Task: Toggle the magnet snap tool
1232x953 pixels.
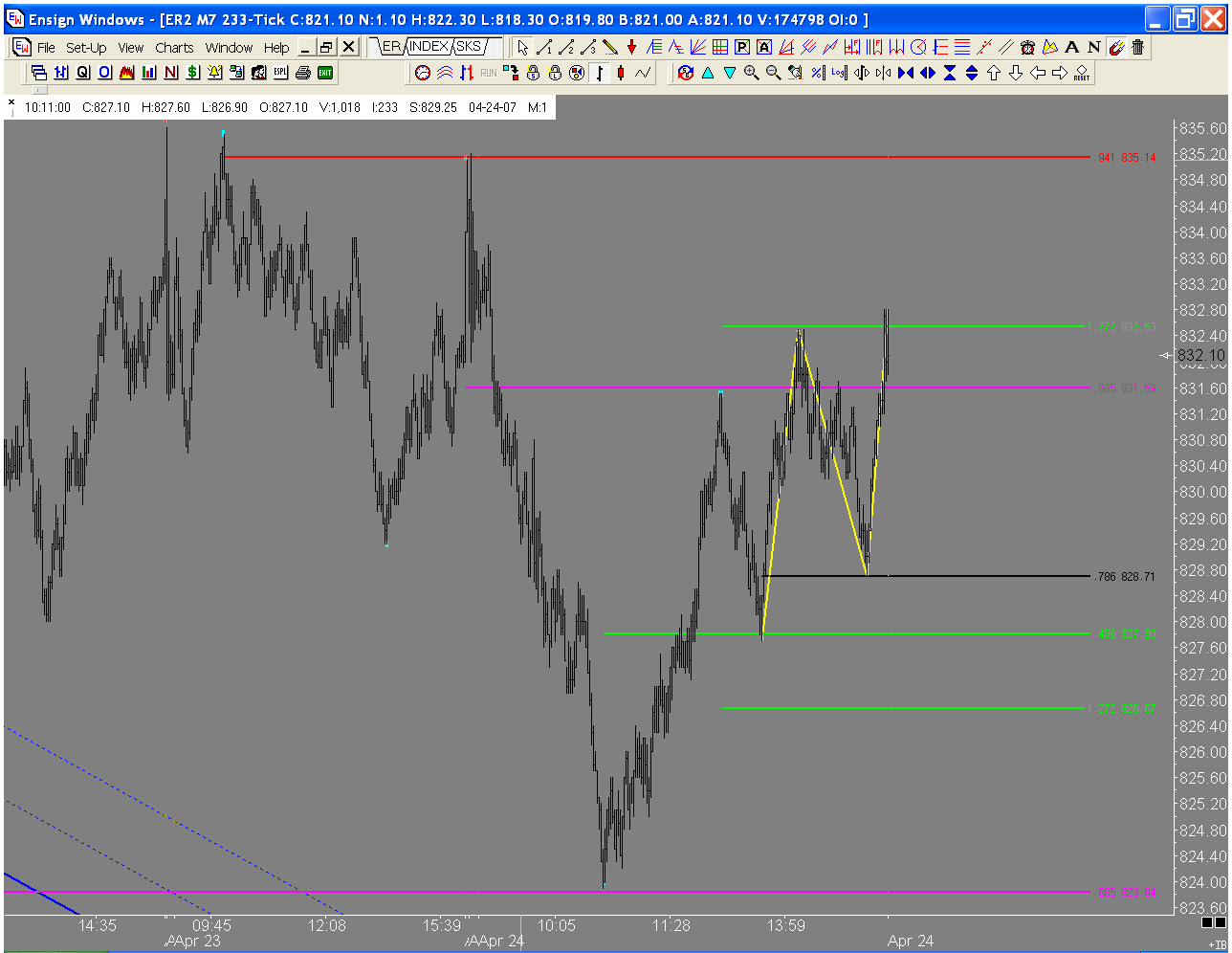Action: 1115,47
